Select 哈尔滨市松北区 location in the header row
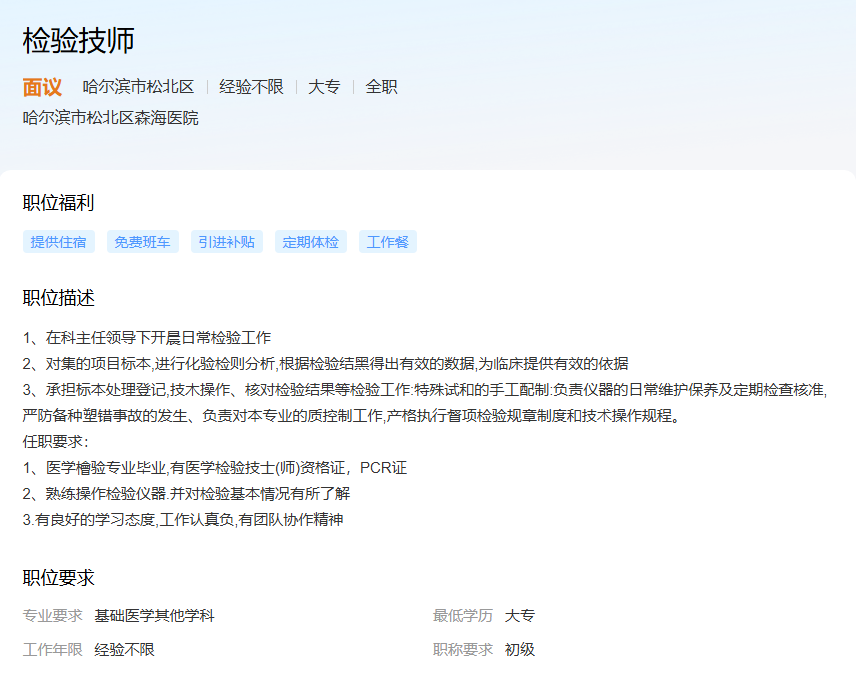 [138, 87]
